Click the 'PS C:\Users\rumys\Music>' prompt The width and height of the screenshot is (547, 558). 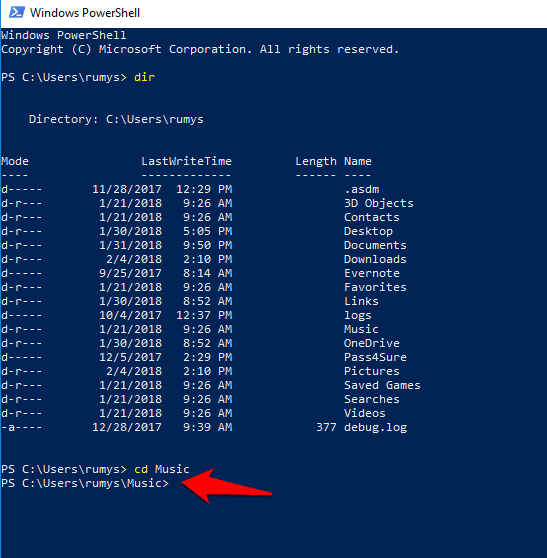point(85,483)
